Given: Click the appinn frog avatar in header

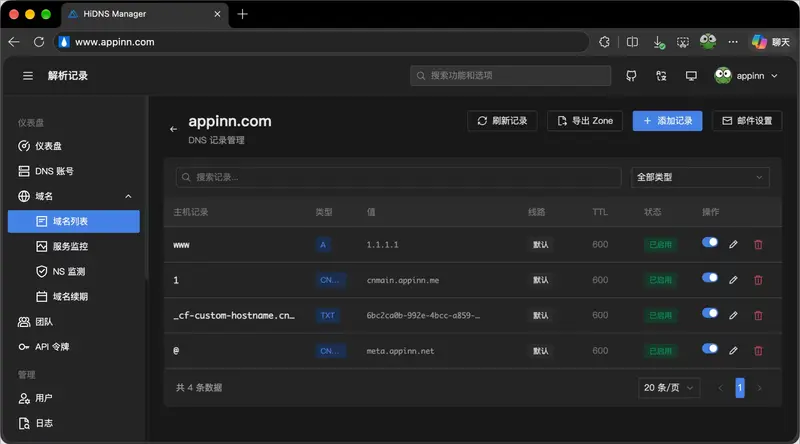Looking at the screenshot, I should pos(723,76).
